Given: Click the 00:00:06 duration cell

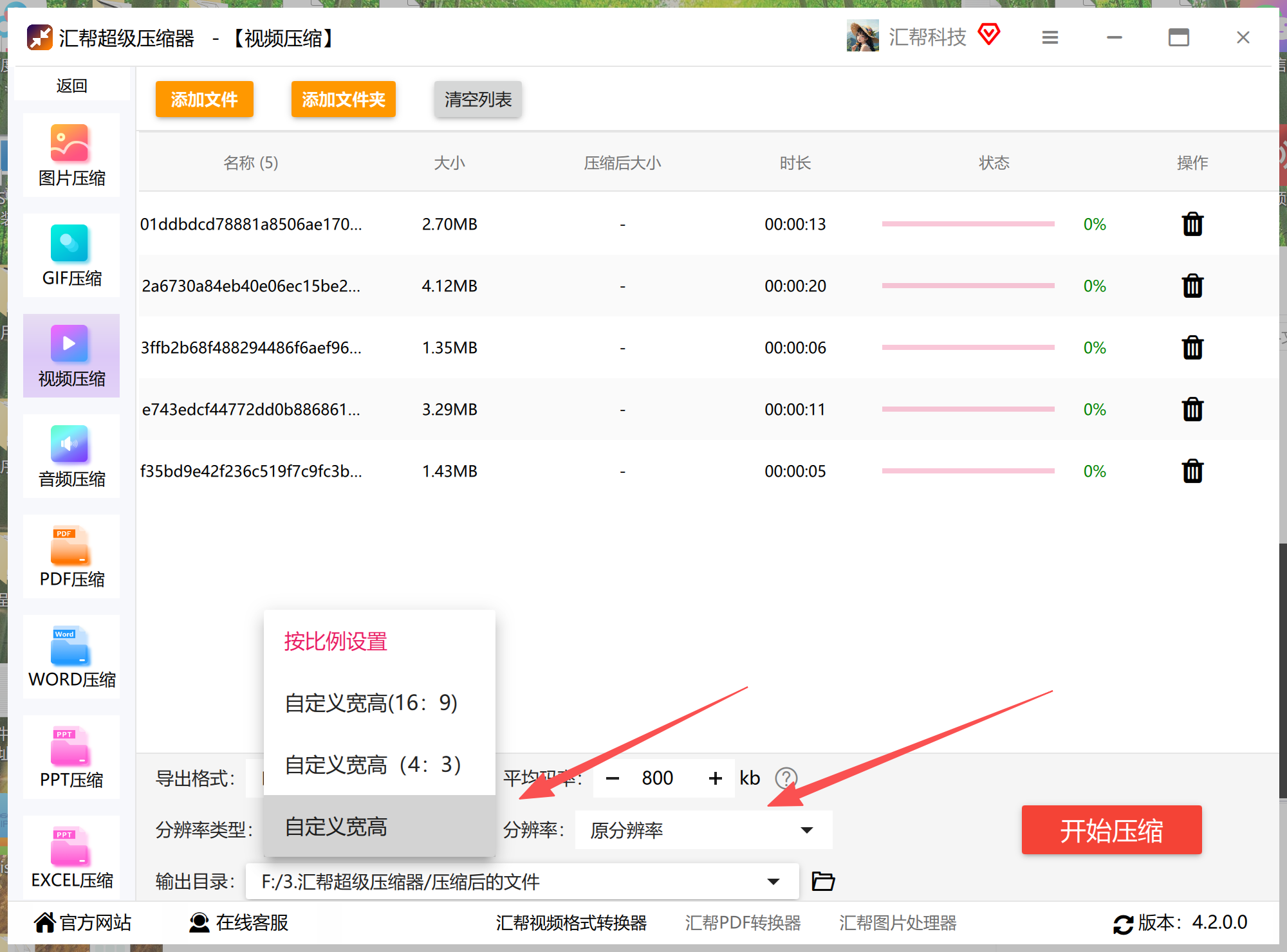Looking at the screenshot, I should click(x=795, y=347).
